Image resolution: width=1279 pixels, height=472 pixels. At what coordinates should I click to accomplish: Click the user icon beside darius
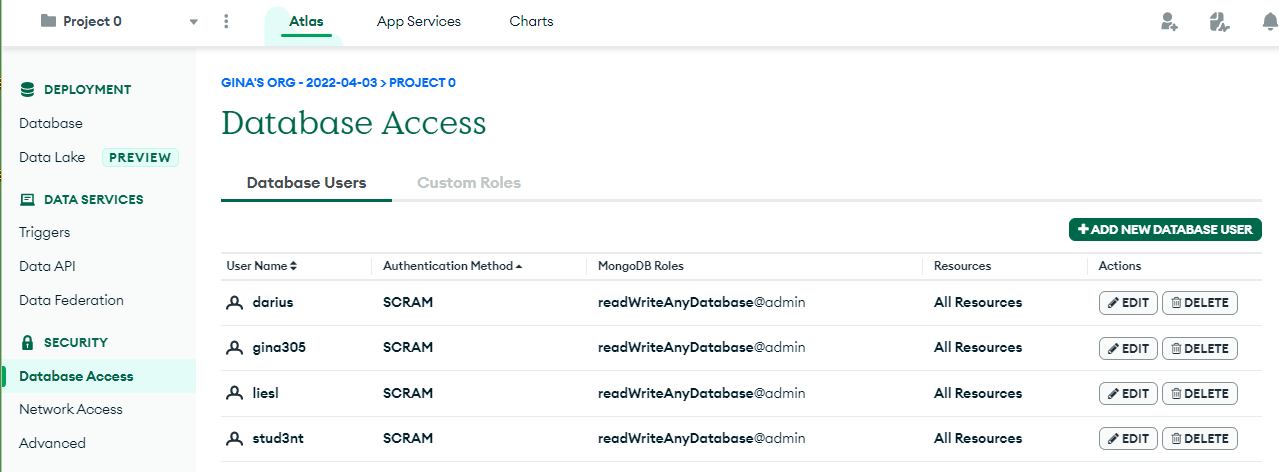coord(235,302)
